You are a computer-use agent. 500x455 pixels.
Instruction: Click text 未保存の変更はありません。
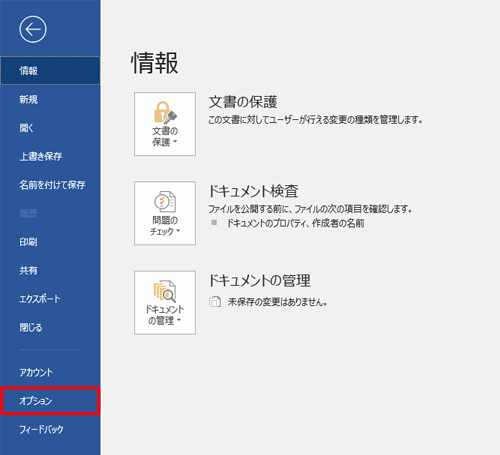[x=277, y=302]
